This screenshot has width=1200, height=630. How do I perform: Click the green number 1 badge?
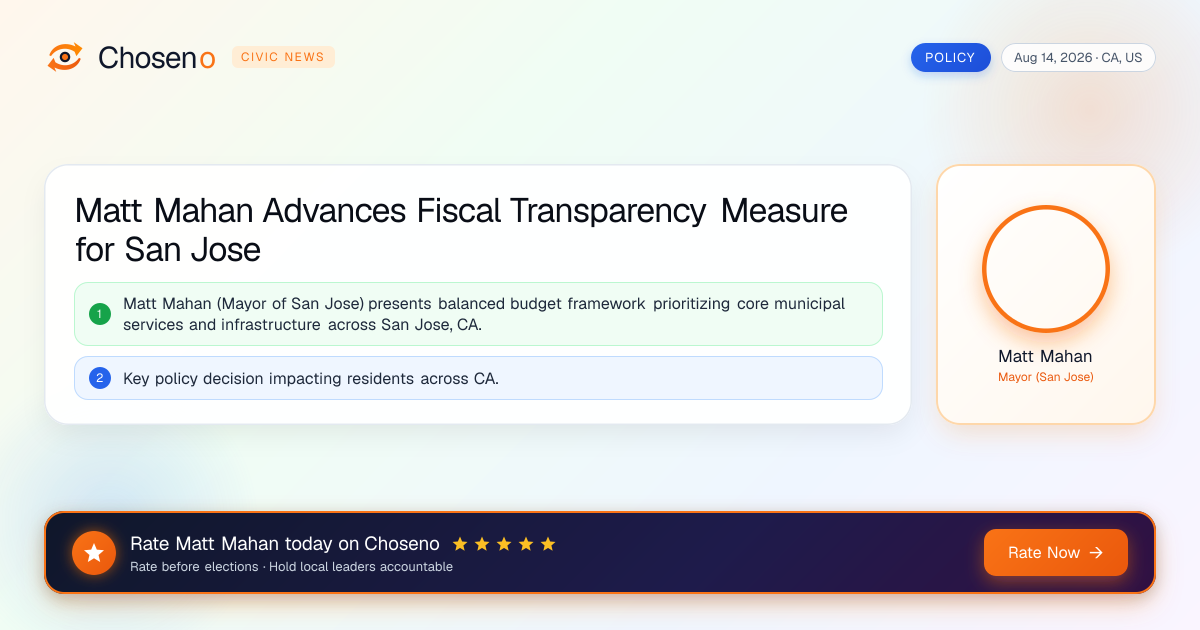pyautogui.click(x=100, y=314)
